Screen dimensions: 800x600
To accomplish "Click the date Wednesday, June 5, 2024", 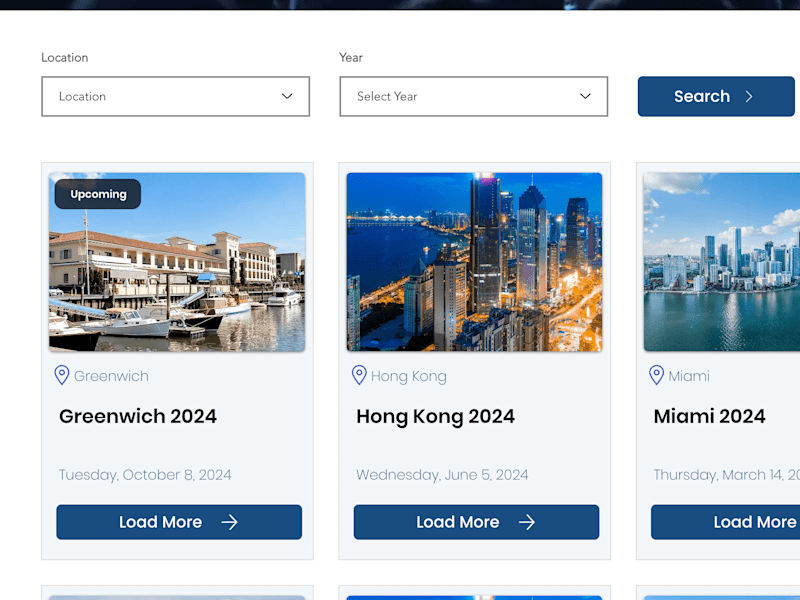I will click(x=442, y=475).
